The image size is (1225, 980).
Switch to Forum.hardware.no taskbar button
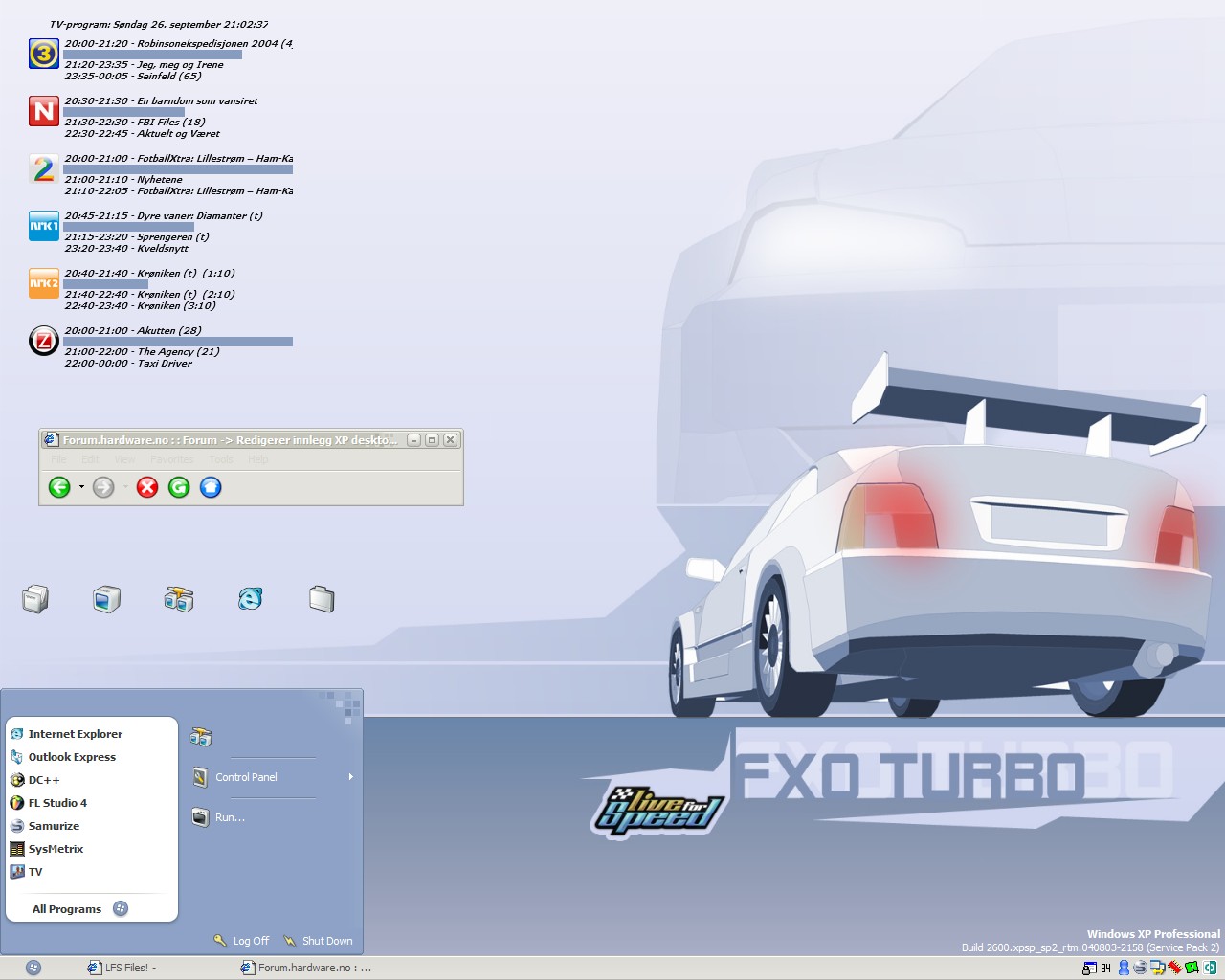coord(306,968)
